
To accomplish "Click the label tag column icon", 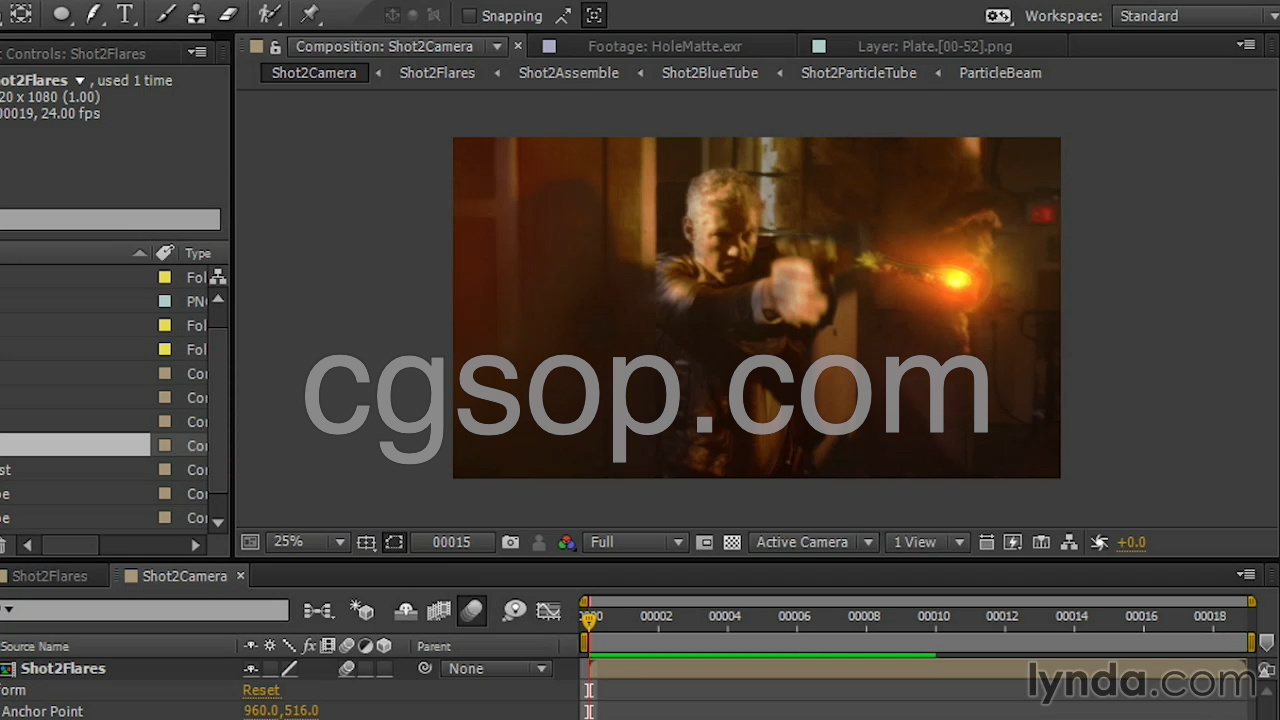I will pyautogui.click(x=165, y=253).
